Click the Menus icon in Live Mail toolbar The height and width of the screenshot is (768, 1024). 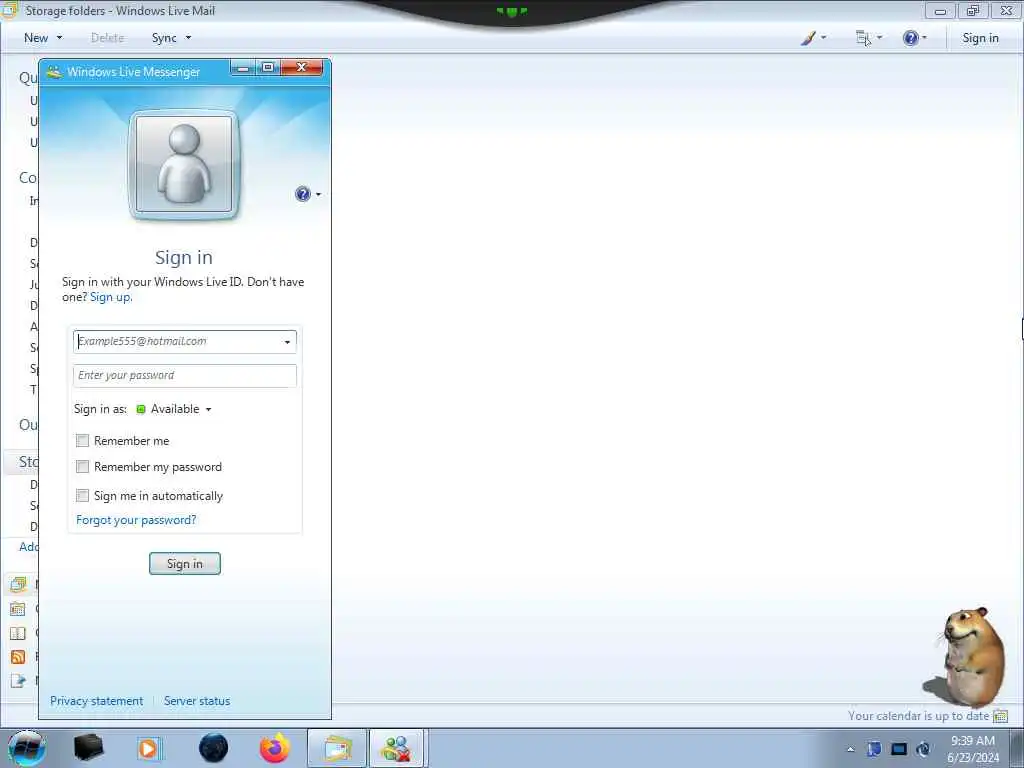863,38
